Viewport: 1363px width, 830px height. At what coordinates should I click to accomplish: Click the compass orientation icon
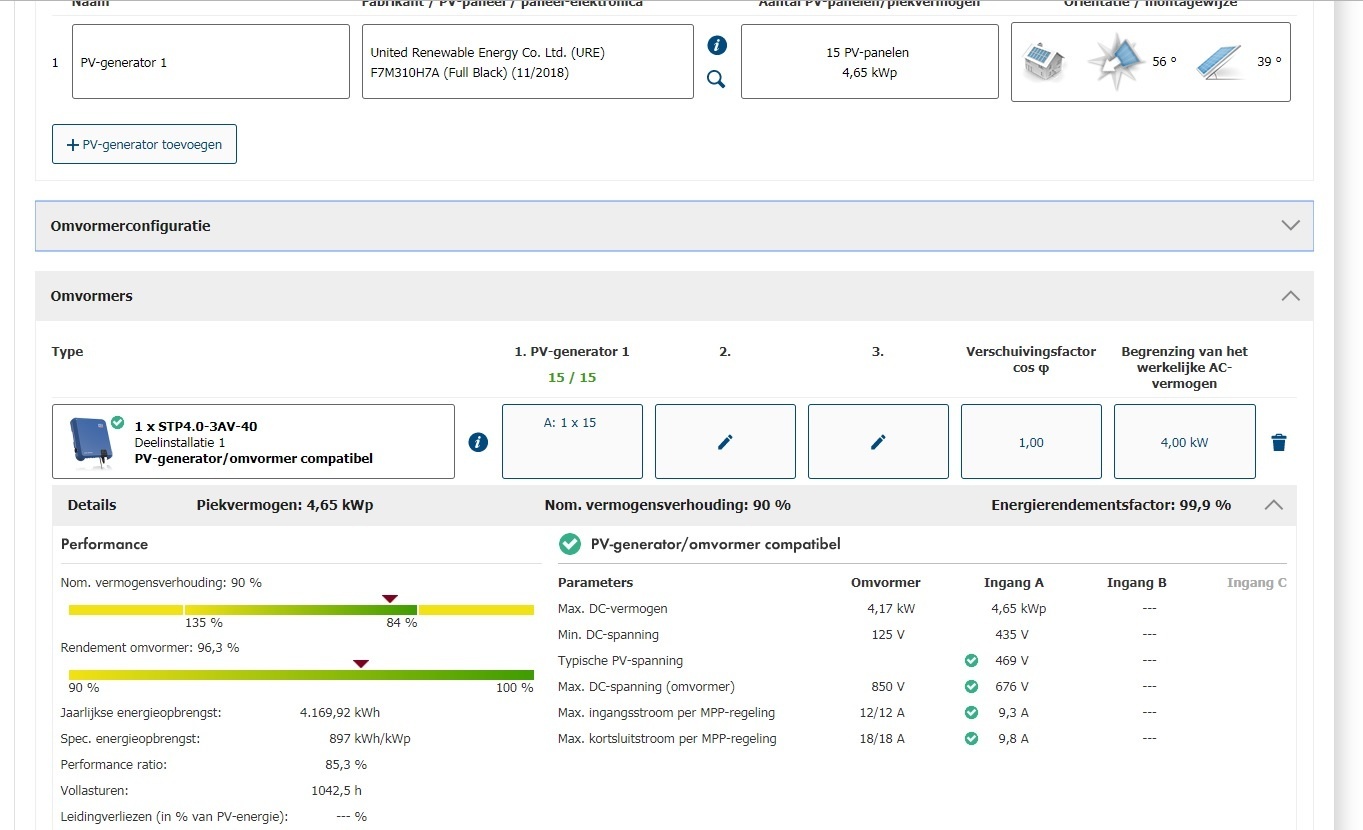point(1114,61)
